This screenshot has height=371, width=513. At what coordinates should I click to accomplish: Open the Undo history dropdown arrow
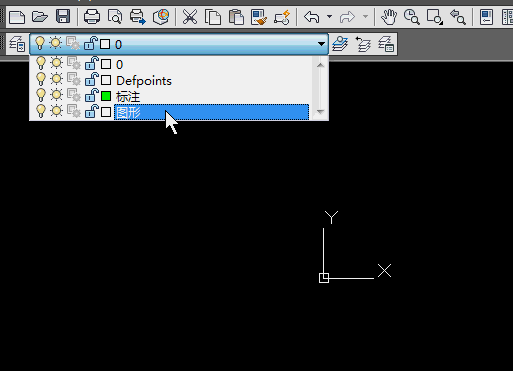click(x=329, y=16)
